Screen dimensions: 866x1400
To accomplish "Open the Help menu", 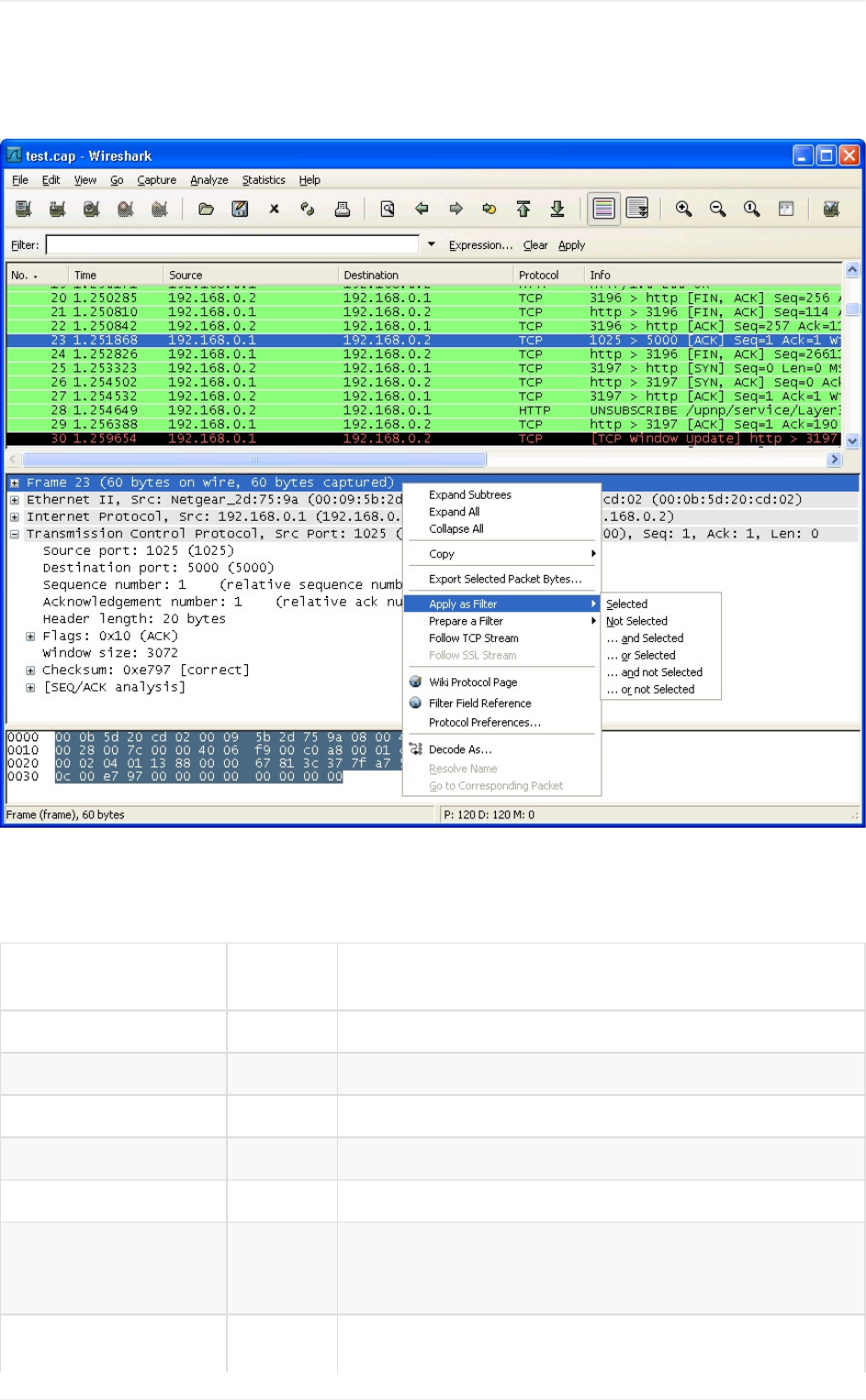I will [309, 180].
